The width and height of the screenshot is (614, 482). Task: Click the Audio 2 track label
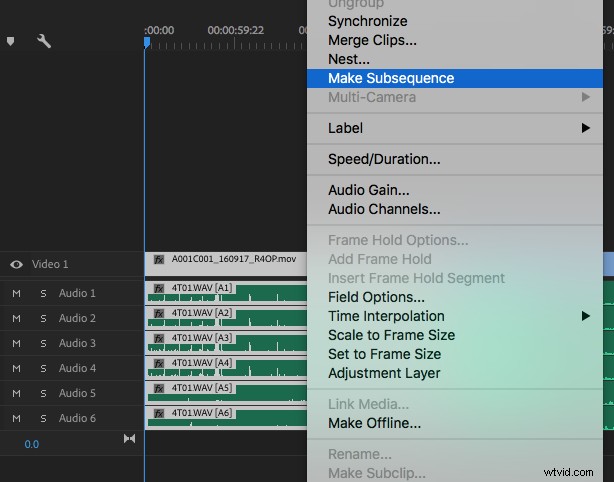[77, 318]
